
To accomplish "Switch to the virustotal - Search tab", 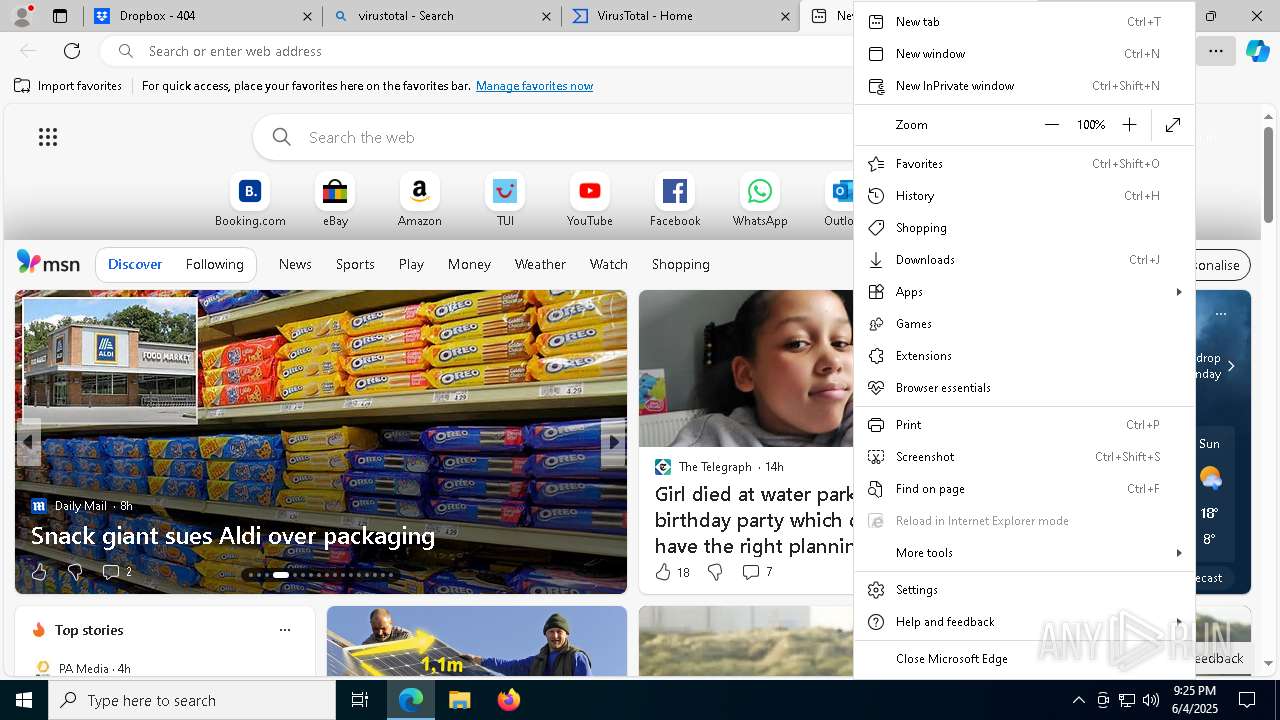I will click(x=440, y=16).
